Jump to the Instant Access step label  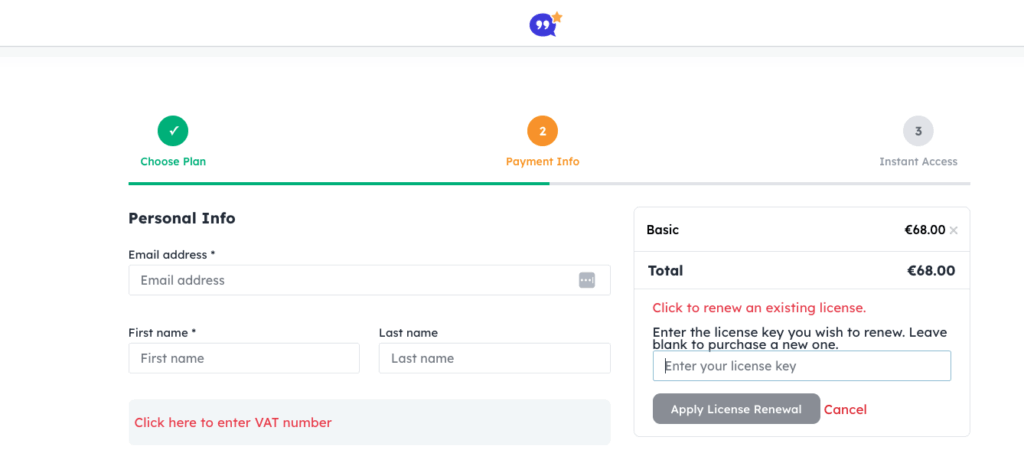click(918, 162)
